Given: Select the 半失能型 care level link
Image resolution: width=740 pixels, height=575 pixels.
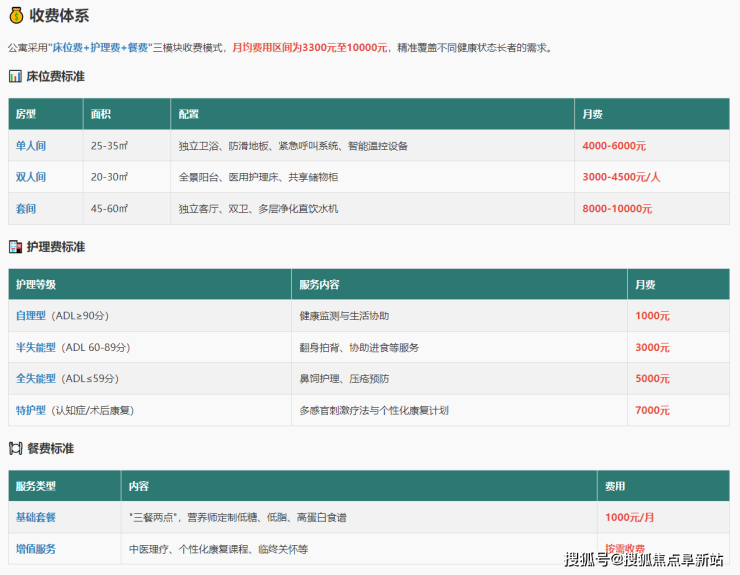Looking at the screenshot, I should click(36, 347).
